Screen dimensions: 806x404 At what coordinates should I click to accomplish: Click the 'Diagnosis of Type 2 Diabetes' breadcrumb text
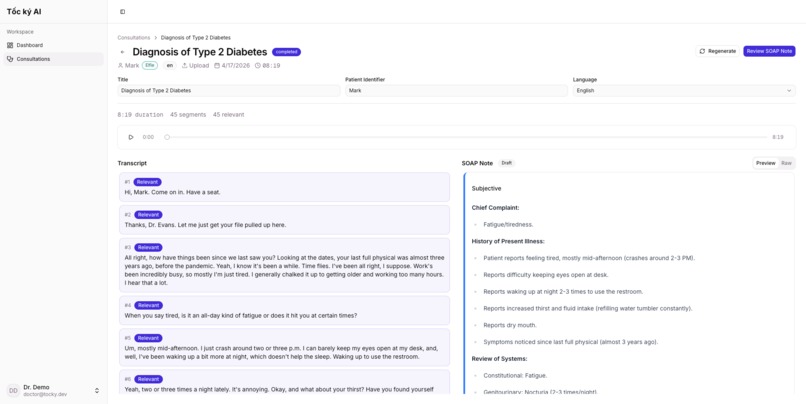pyautogui.click(x=196, y=38)
